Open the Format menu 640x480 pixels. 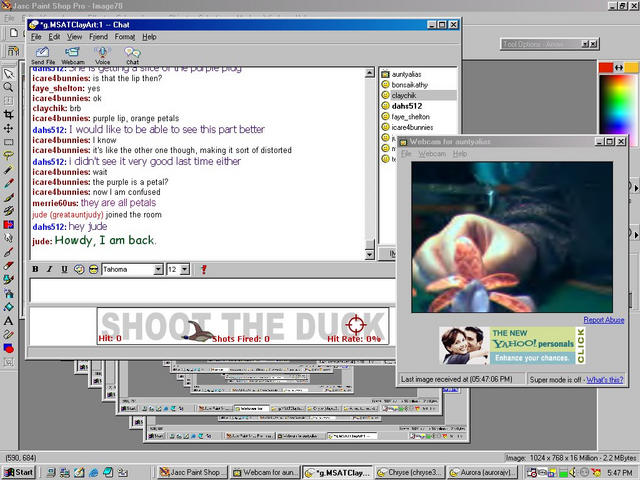tap(125, 37)
